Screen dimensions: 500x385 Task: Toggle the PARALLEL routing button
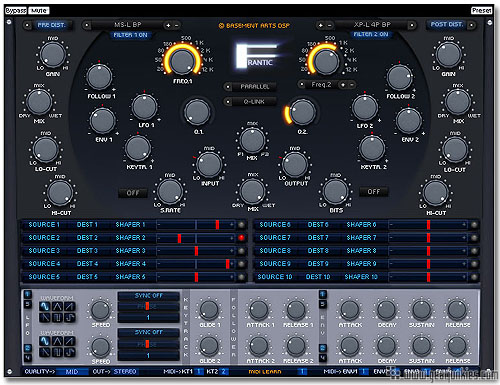pyautogui.click(x=255, y=87)
